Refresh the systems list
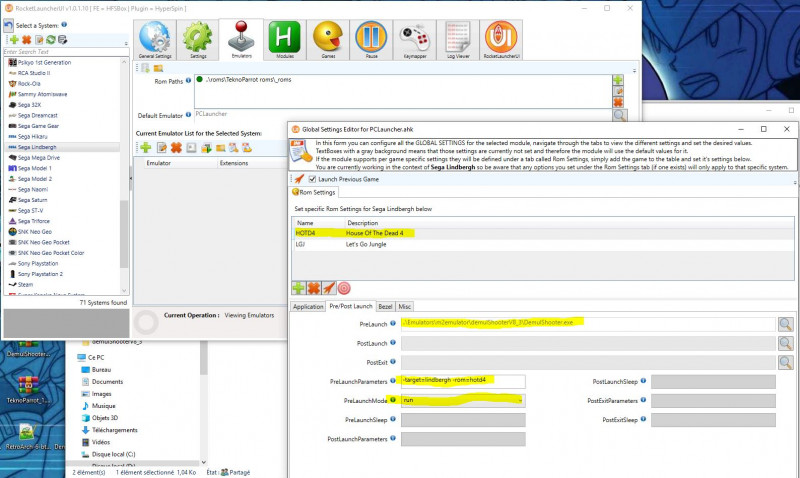Screen dimensions: 800x478 [51, 40]
